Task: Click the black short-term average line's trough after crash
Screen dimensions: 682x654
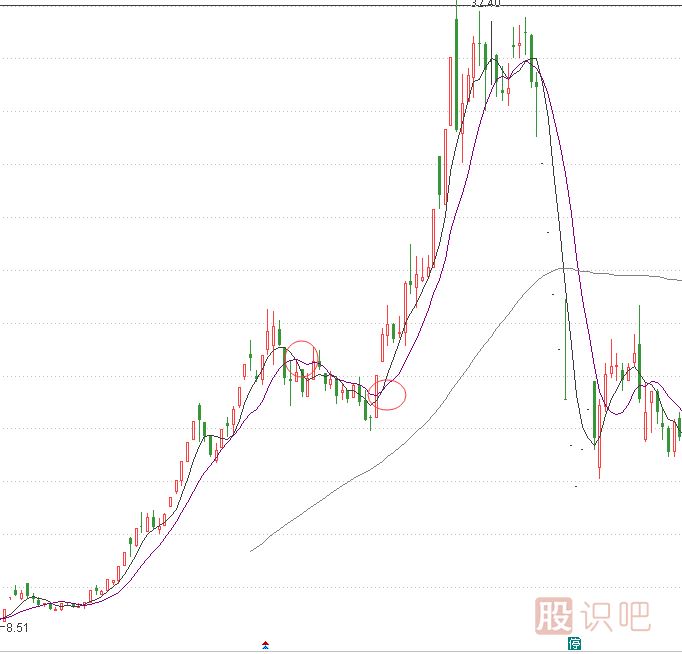Action: click(593, 443)
